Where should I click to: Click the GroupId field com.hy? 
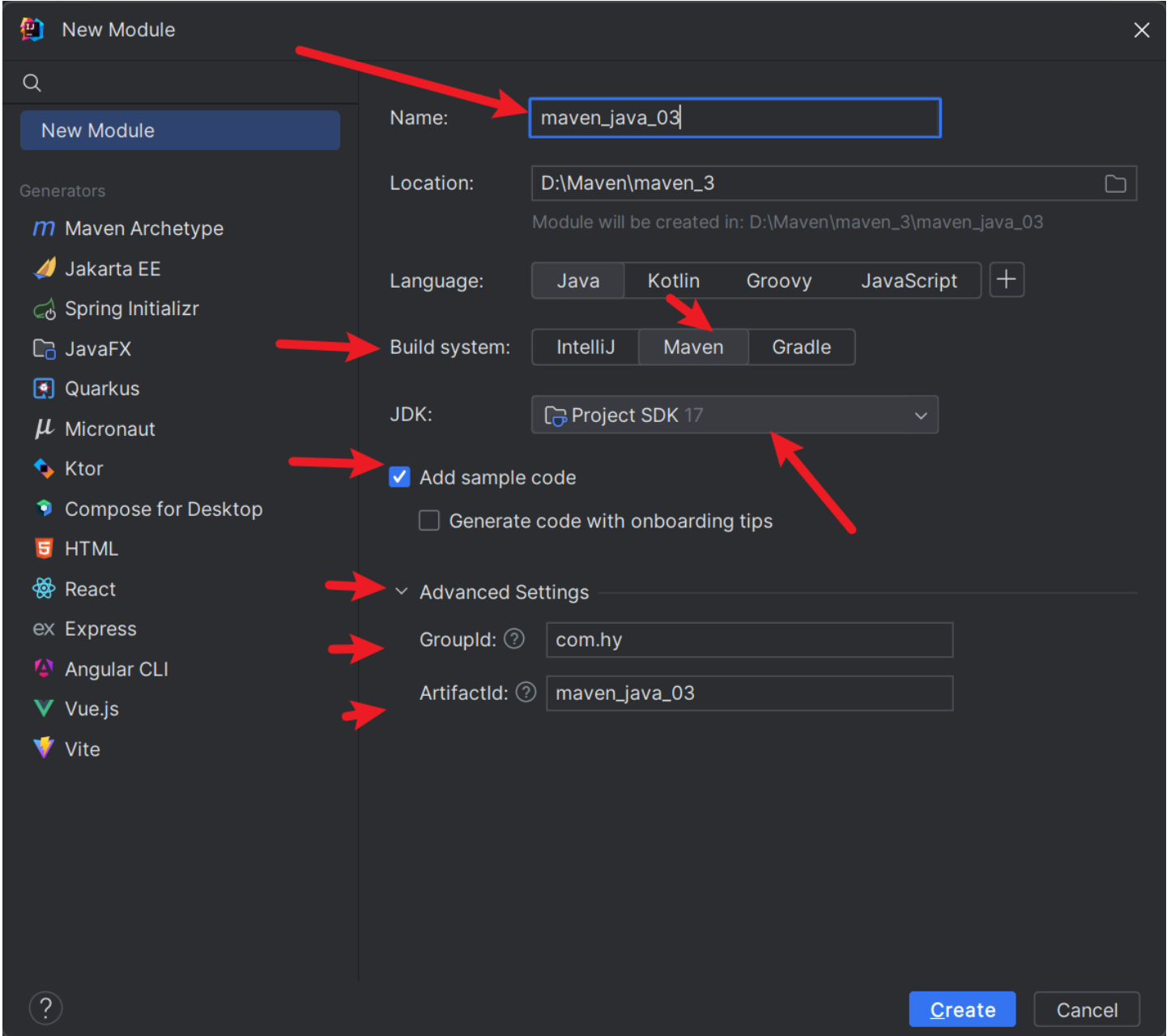click(x=750, y=640)
